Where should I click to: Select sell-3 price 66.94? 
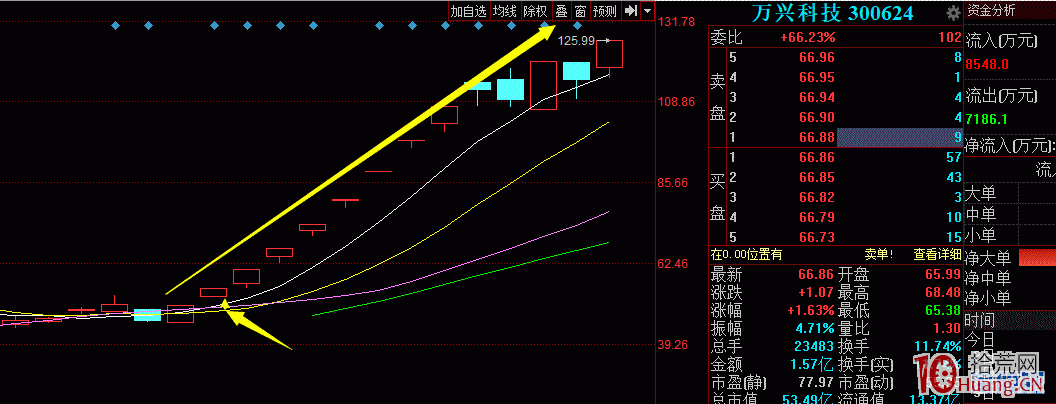coord(817,98)
